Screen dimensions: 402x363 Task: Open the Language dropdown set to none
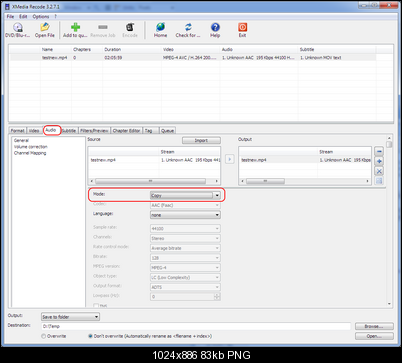click(x=185, y=215)
